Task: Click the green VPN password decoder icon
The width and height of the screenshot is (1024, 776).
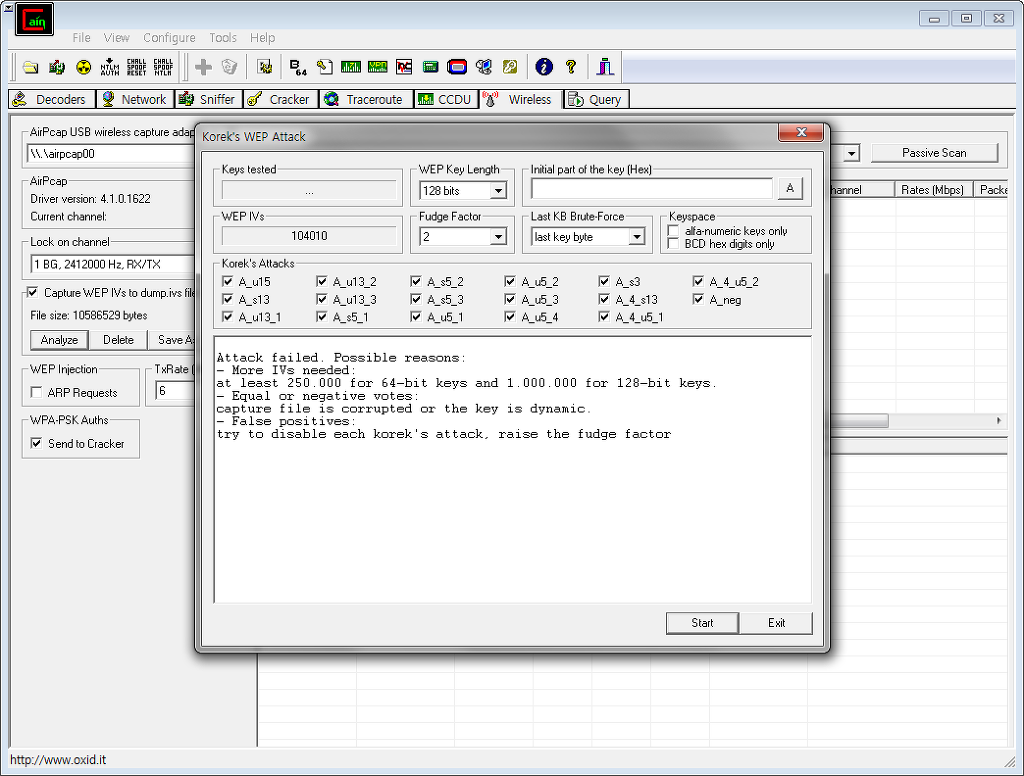Action: (x=377, y=67)
